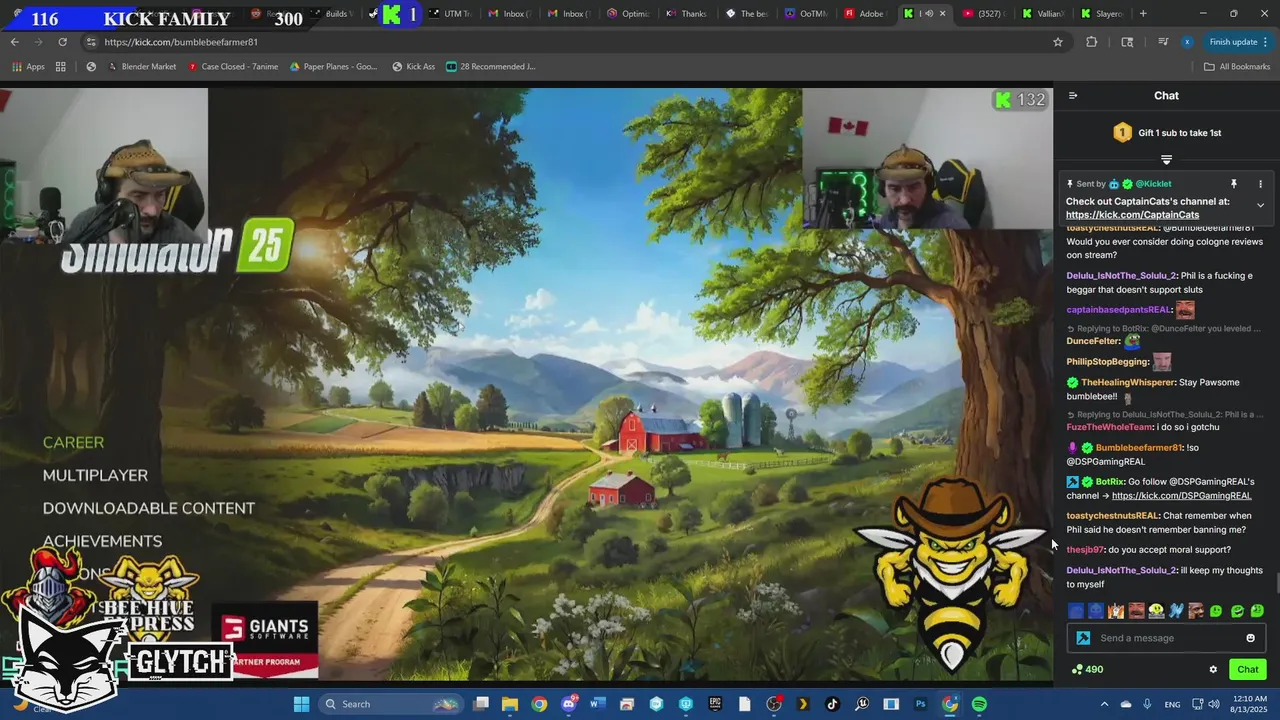The width and height of the screenshot is (1280, 720).
Task: Insert the first green Kick smiley emote
Action: (x=1216, y=611)
